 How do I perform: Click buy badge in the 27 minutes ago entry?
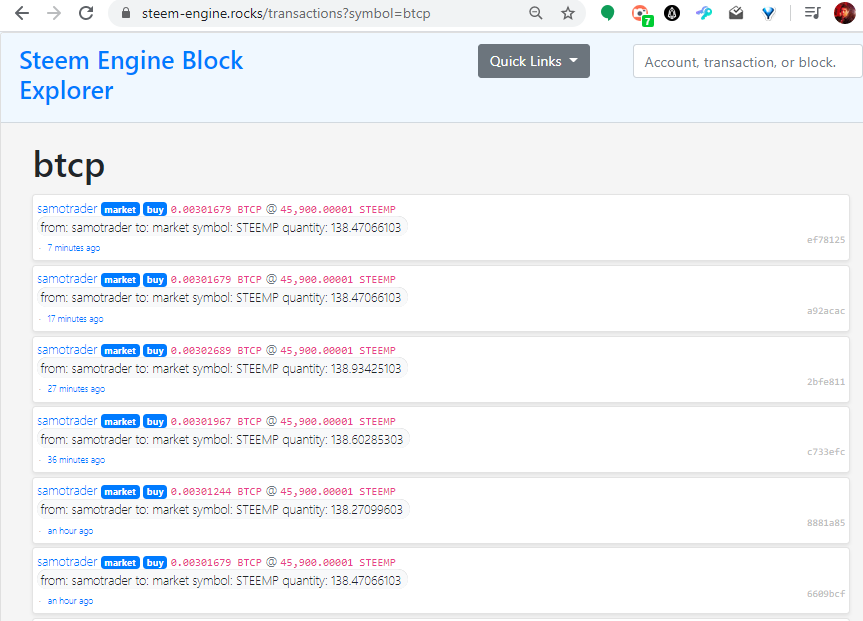(155, 351)
